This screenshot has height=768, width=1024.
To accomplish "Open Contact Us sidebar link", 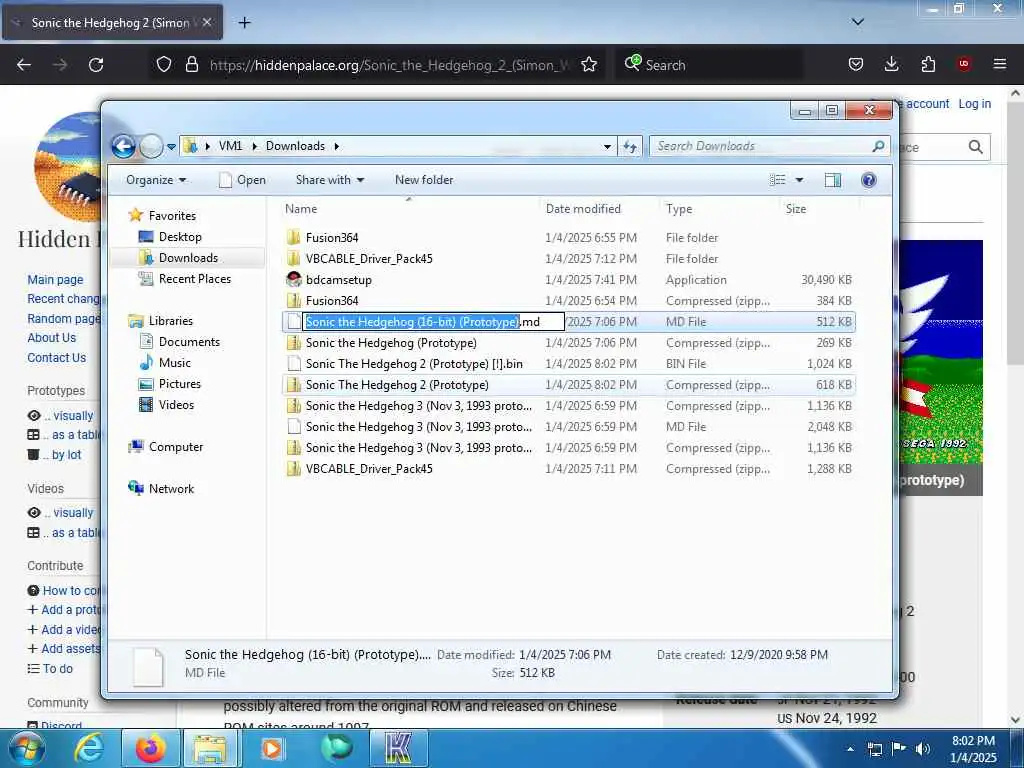I will point(56,357).
